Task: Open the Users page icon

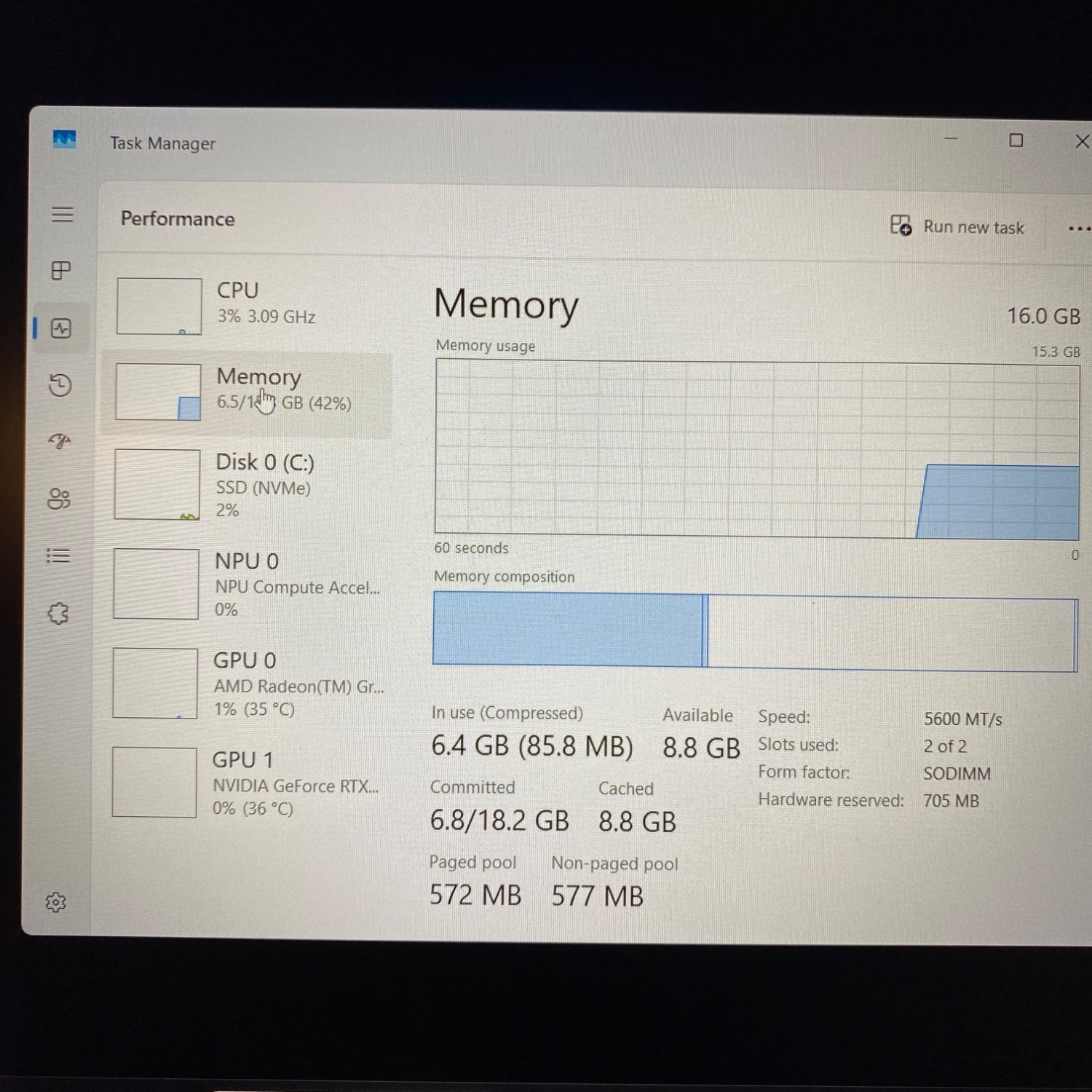Action: click(x=59, y=499)
